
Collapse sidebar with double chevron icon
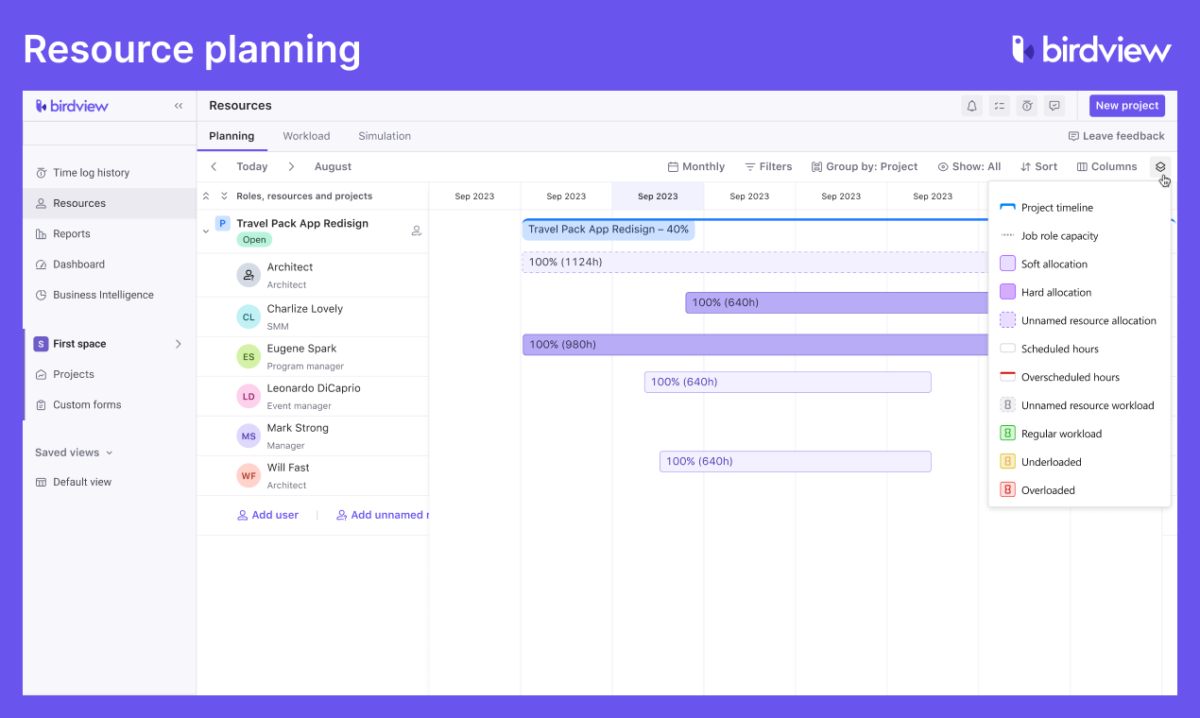coord(179,106)
